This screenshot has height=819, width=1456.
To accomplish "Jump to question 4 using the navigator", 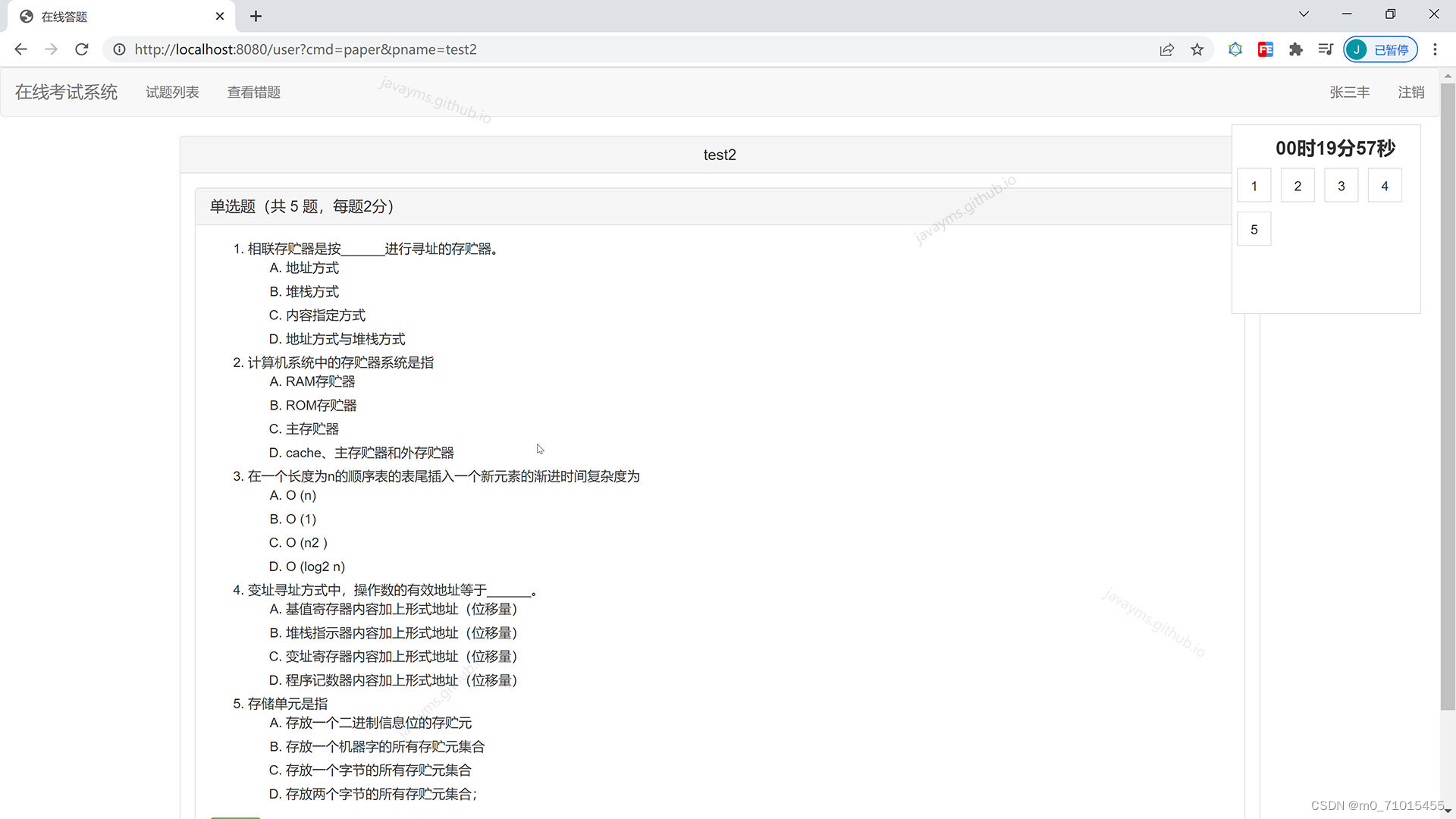I will [1385, 185].
